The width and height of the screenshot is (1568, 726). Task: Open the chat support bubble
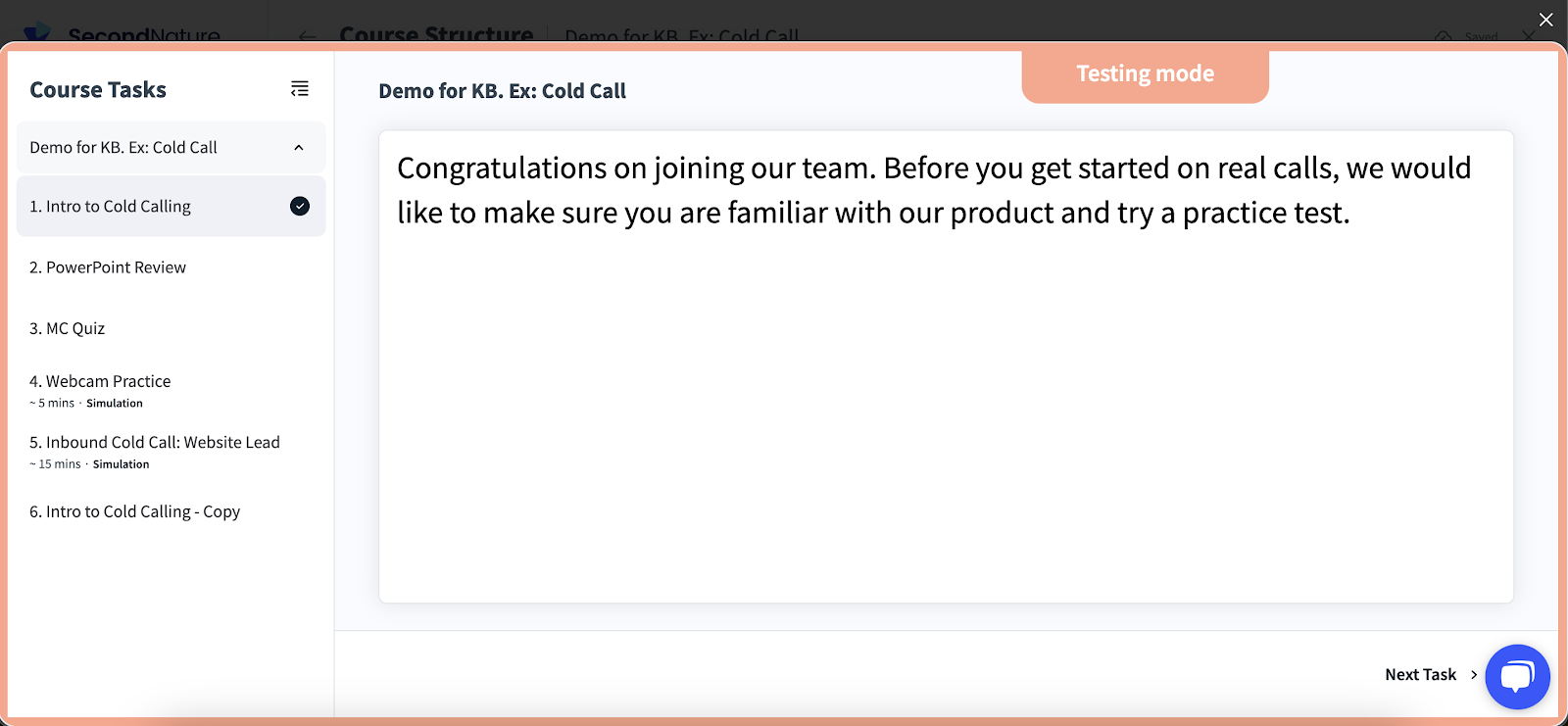click(1517, 676)
